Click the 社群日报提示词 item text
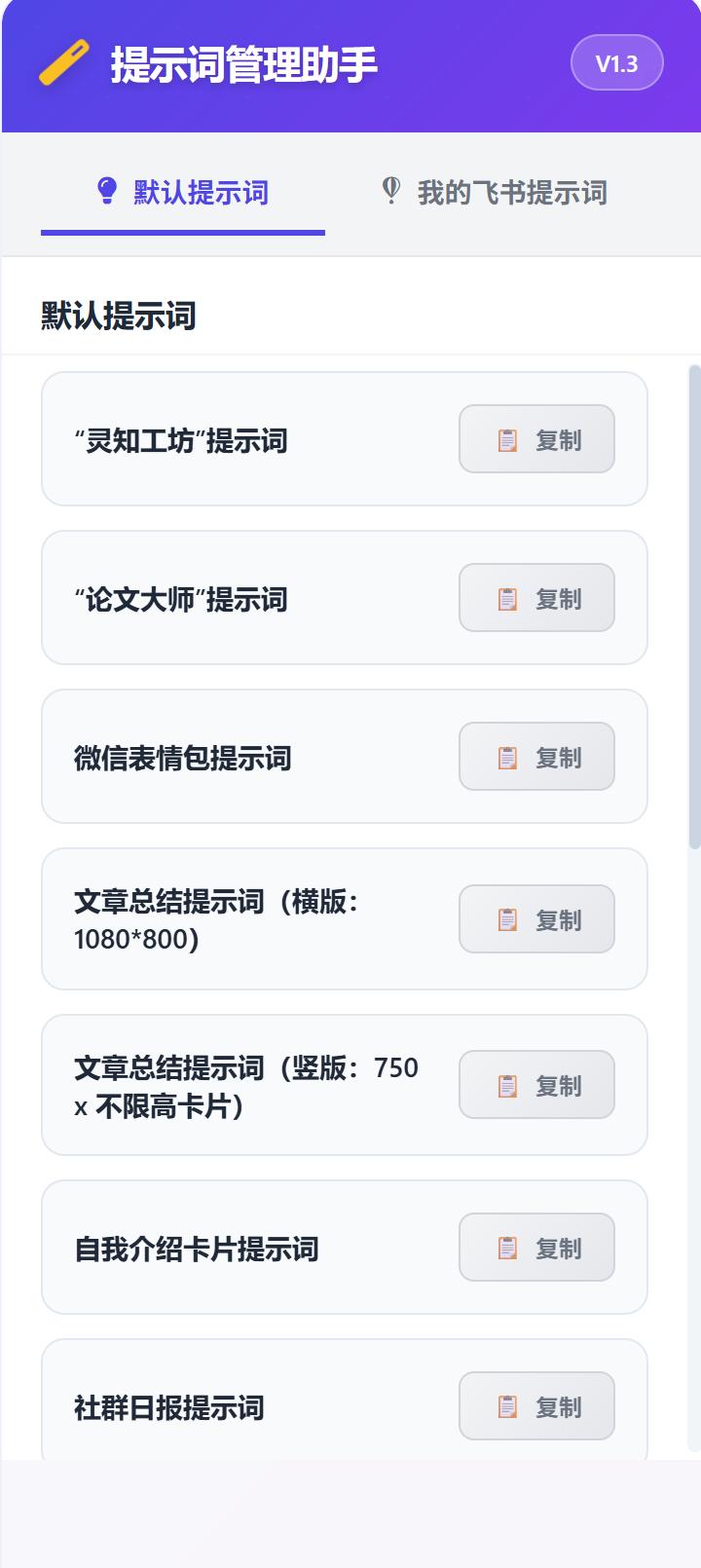The image size is (701, 1568). pos(168,1407)
